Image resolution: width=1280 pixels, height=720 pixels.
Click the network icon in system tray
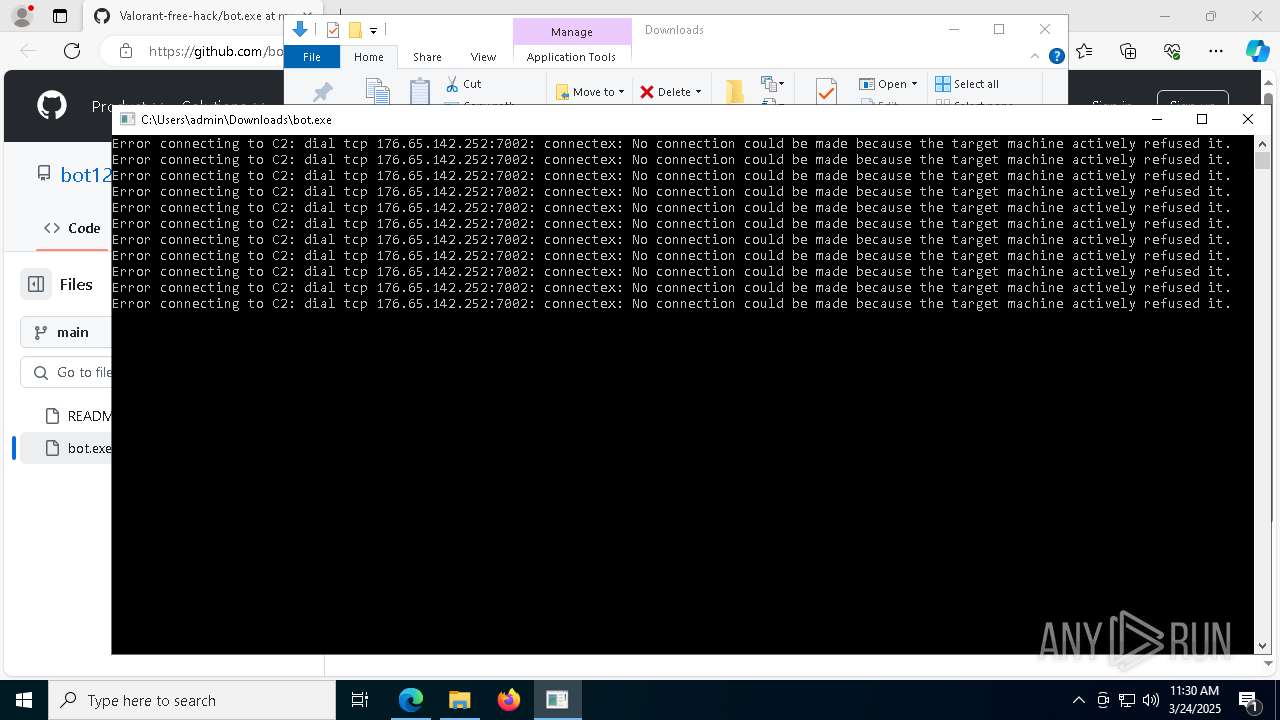pyautogui.click(x=1127, y=700)
